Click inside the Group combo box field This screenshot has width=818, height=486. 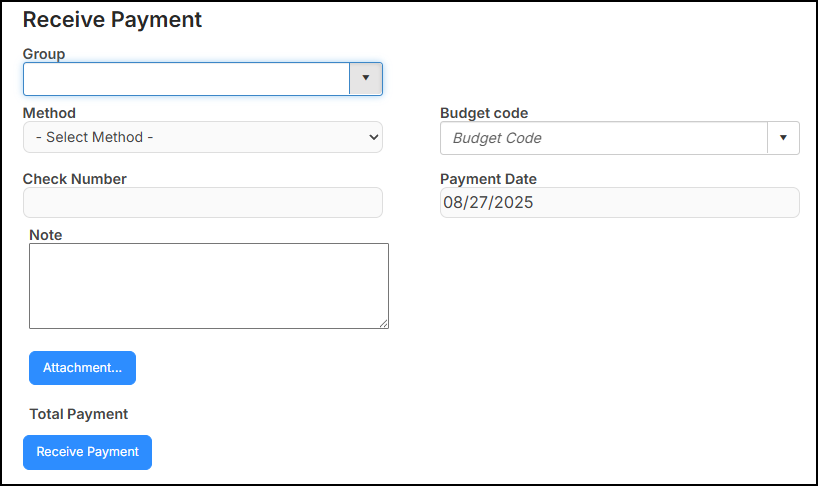pos(186,79)
